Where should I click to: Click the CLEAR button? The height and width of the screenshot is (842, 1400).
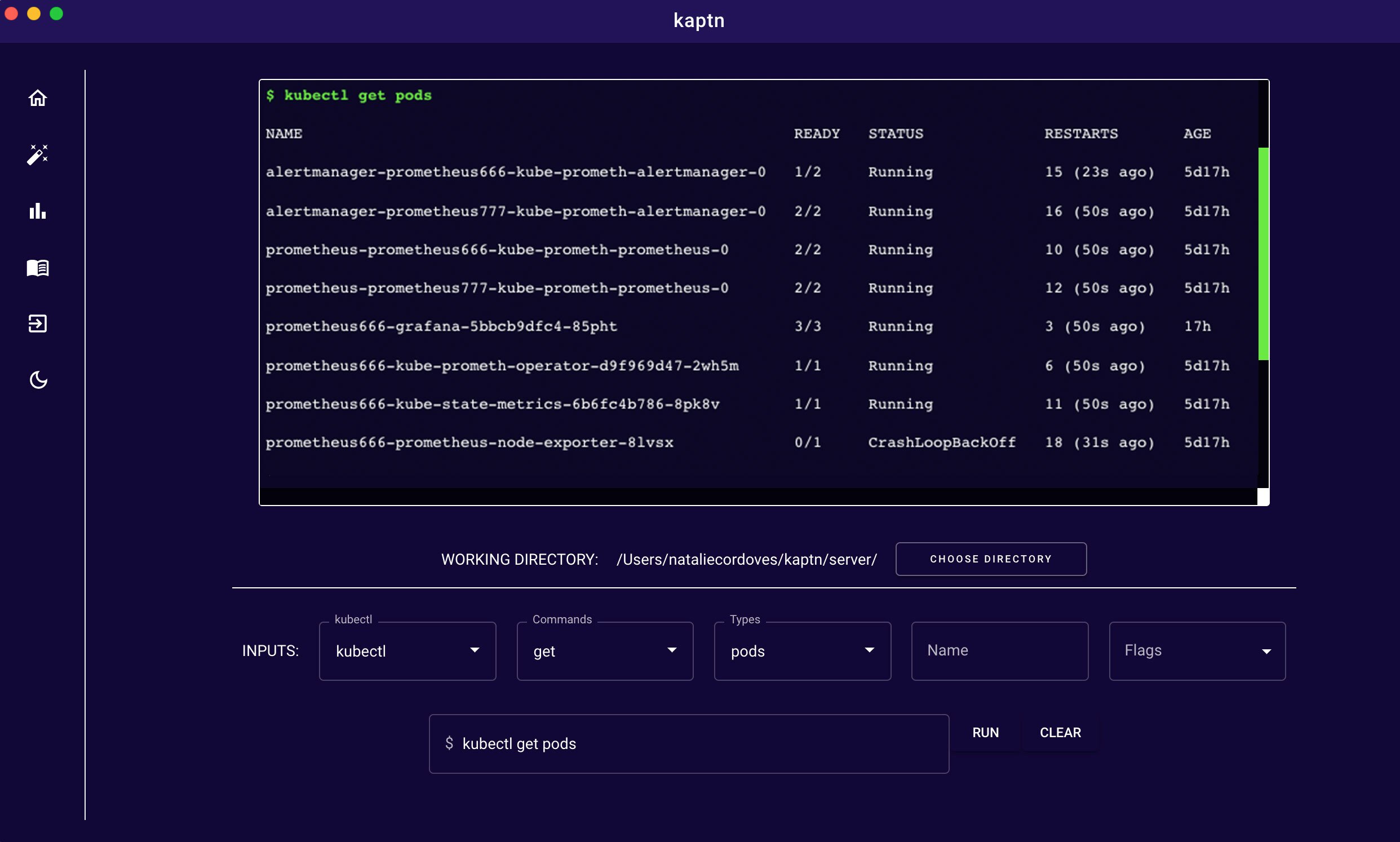pyautogui.click(x=1060, y=733)
